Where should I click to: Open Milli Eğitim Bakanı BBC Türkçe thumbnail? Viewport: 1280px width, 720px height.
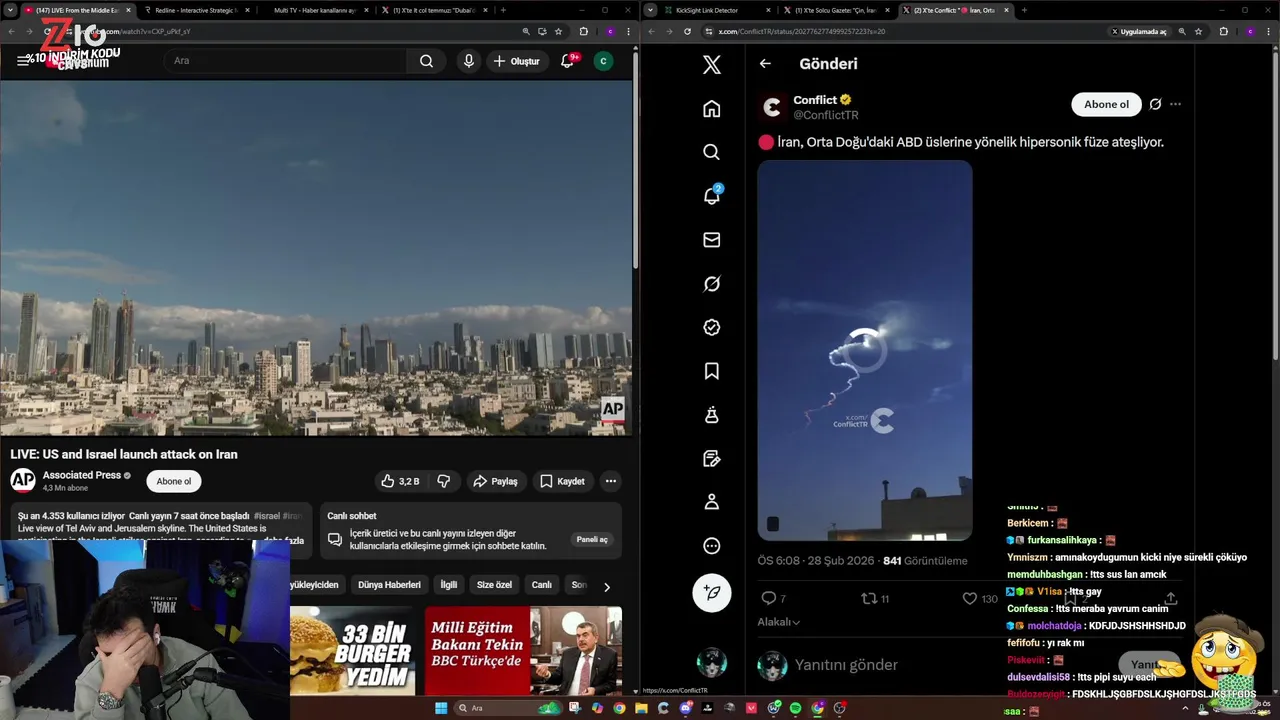(523, 651)
